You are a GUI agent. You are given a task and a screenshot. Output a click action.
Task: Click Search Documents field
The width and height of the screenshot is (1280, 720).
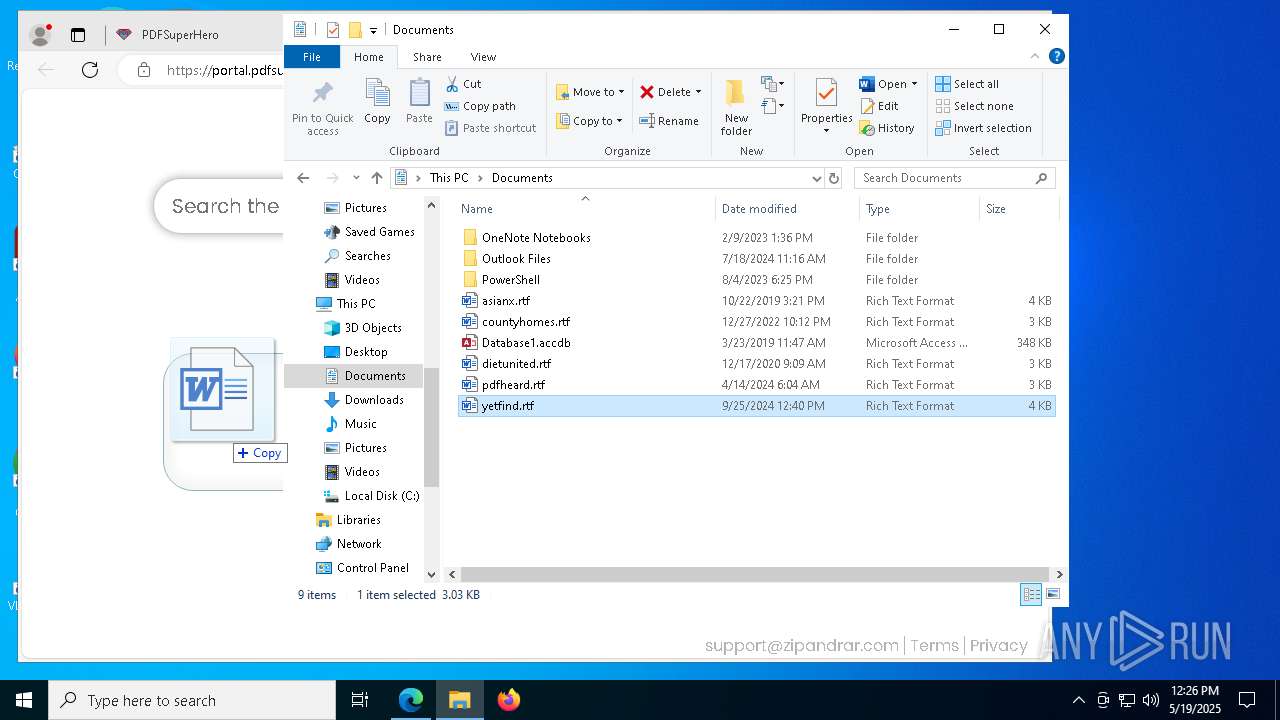[954, 178]
